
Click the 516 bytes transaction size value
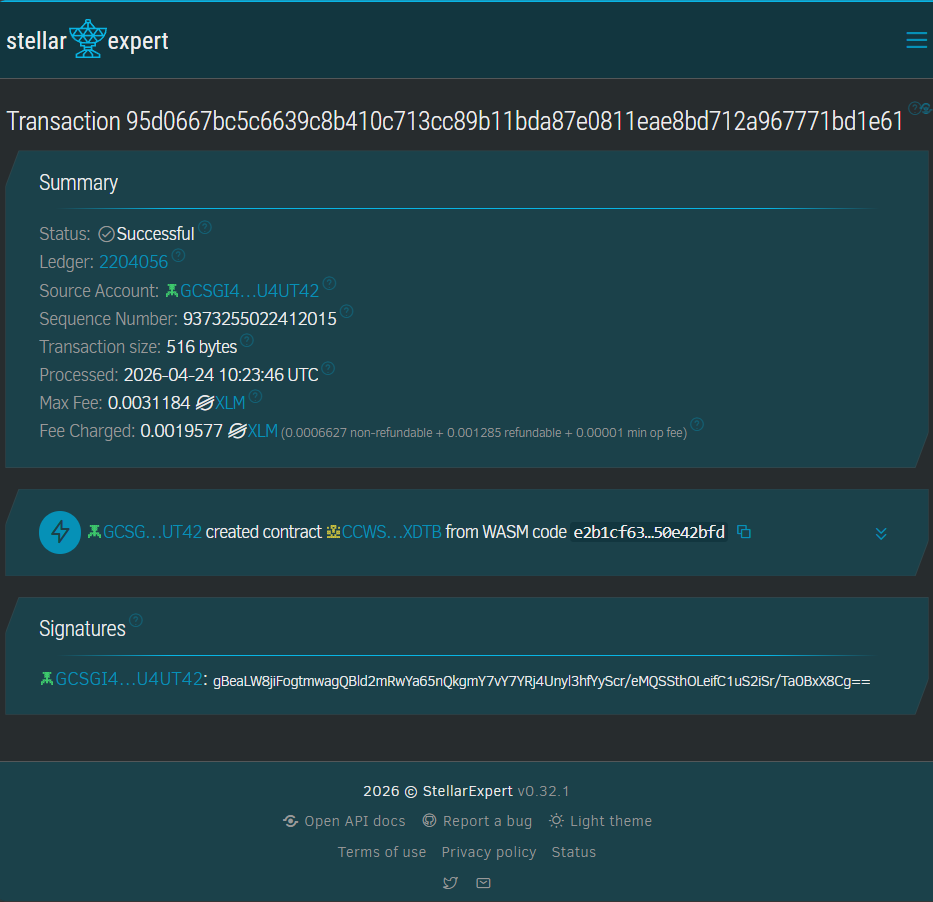202,347
